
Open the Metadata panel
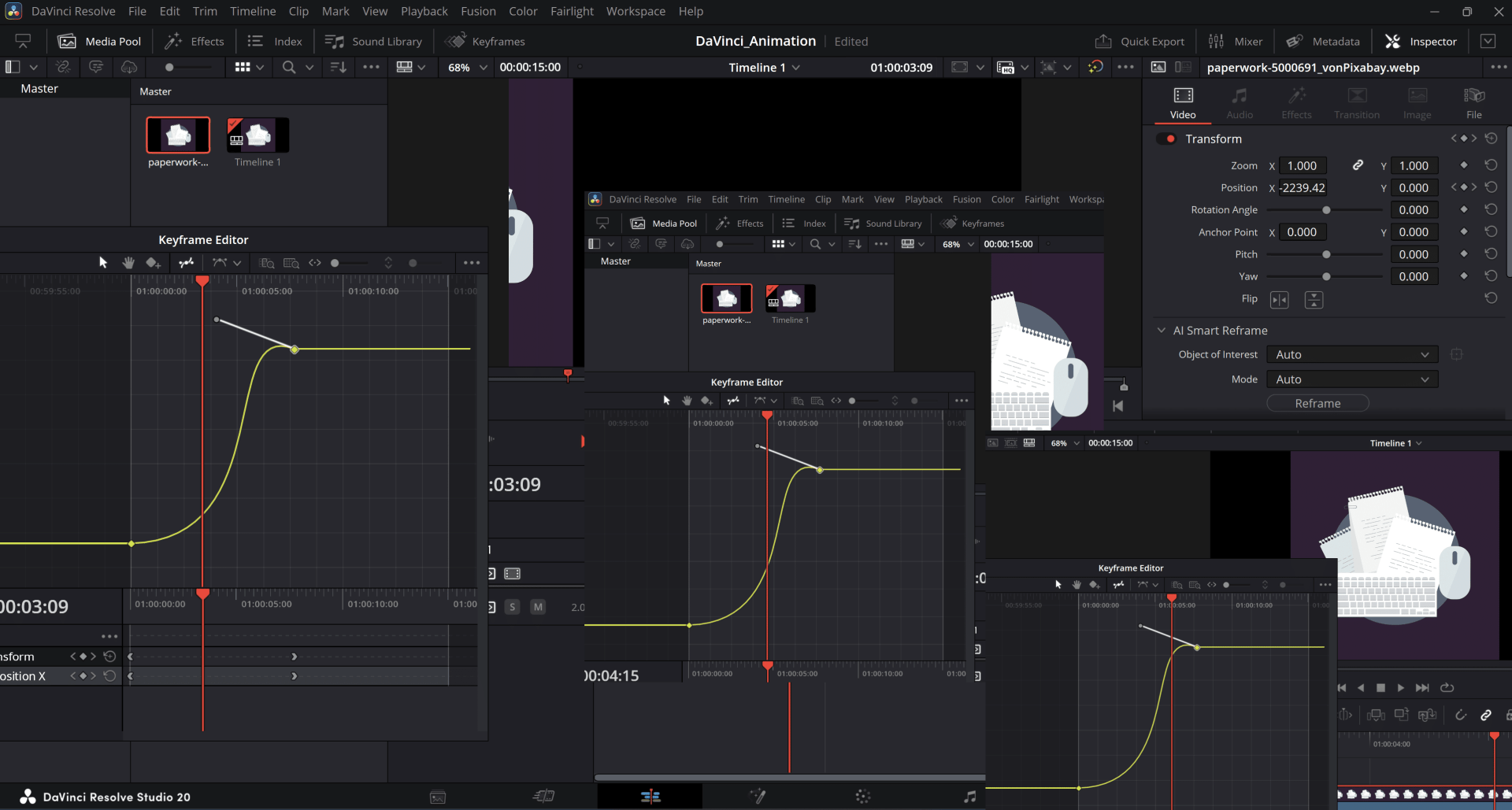point(1322,41)
